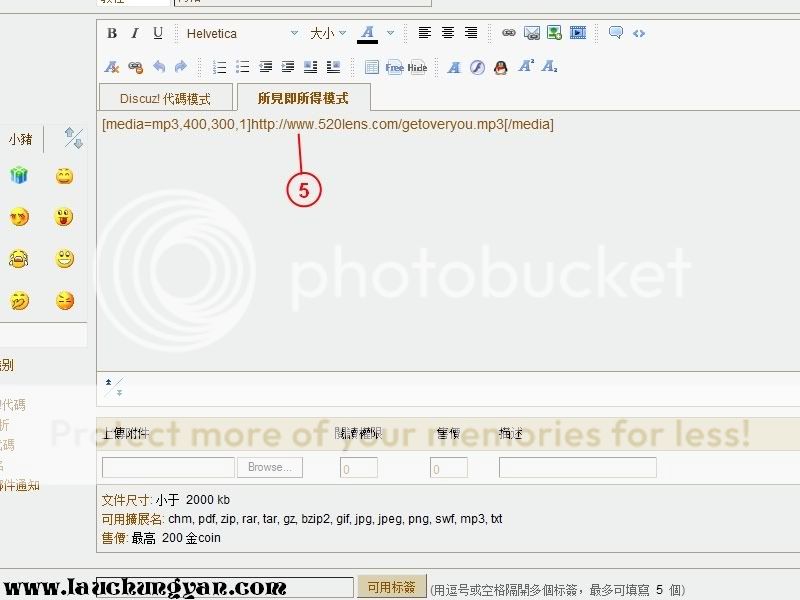Insert Free content tag

pyautogui.click(x=394, y=67)
